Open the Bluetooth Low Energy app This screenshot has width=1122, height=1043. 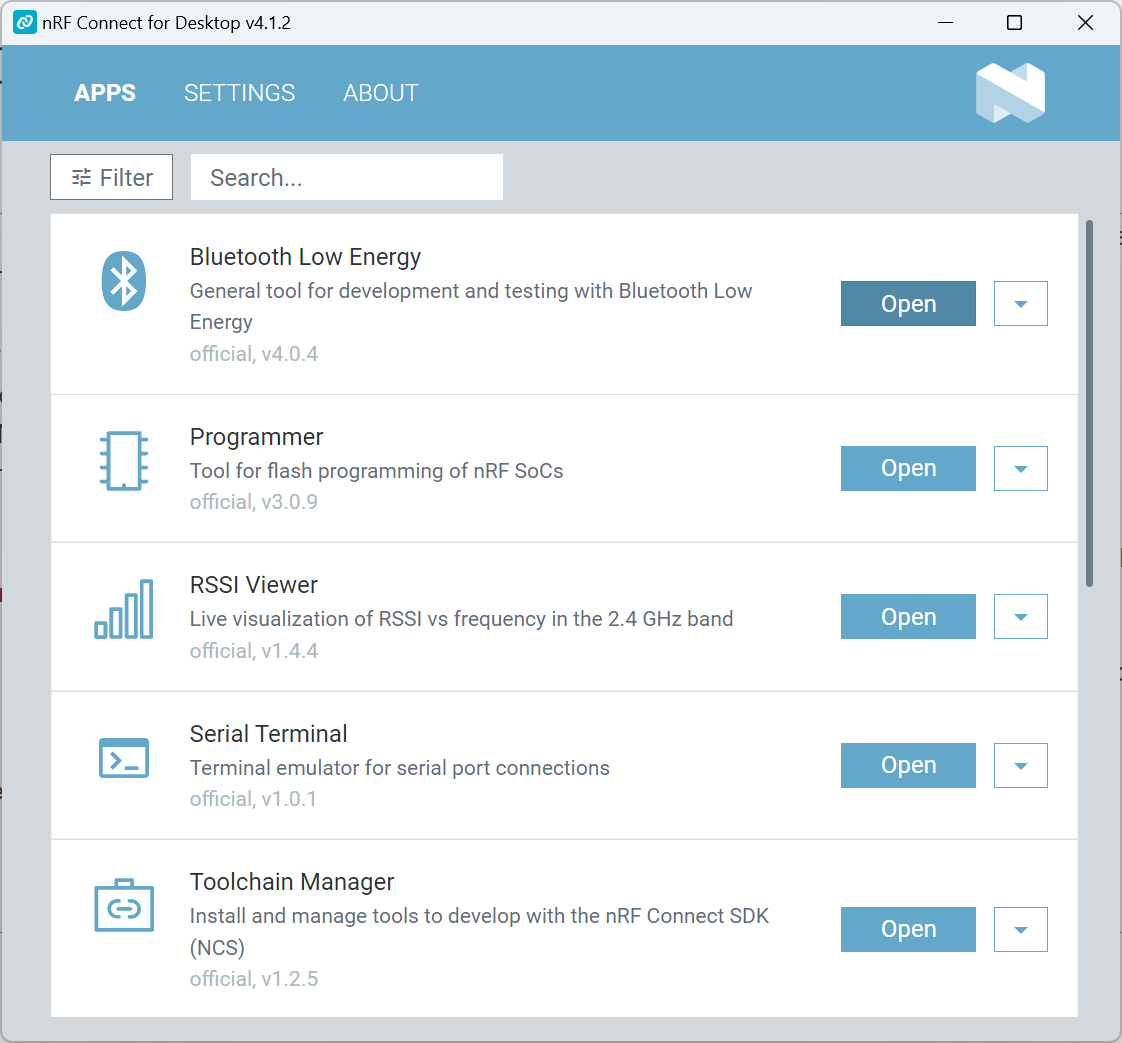(908, 303)
